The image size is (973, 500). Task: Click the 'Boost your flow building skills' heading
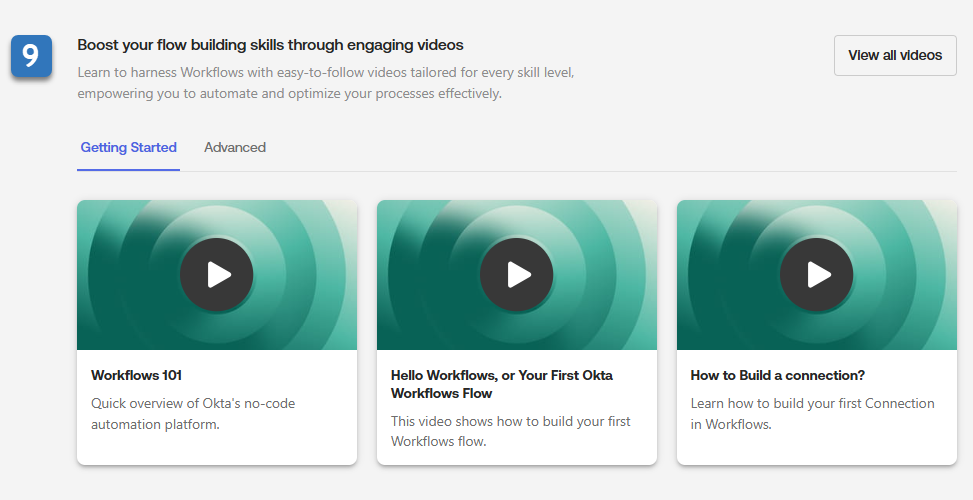pyautogui.click(x=270, y=45)
